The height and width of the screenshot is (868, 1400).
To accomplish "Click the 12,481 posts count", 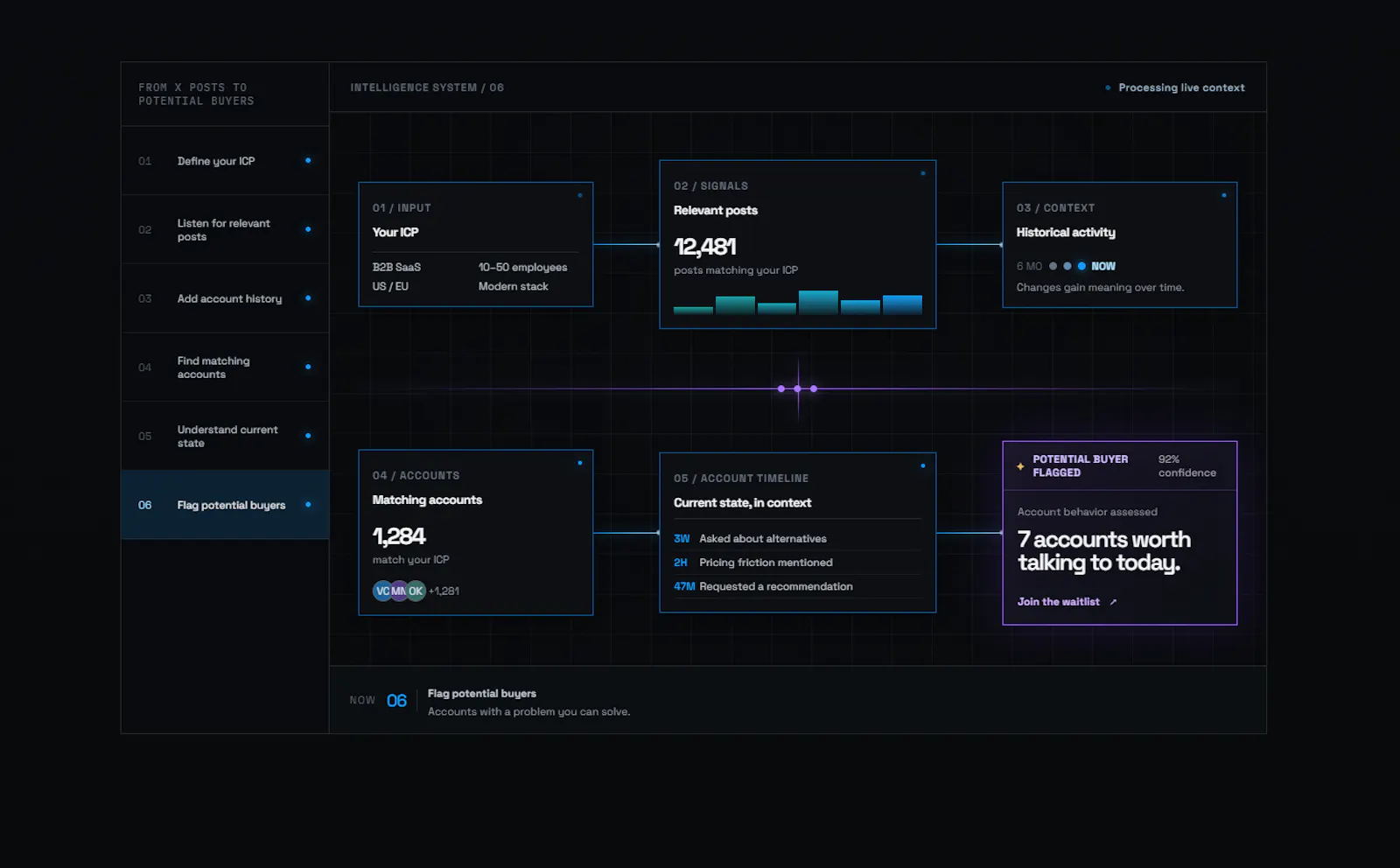I will [705, 248].
